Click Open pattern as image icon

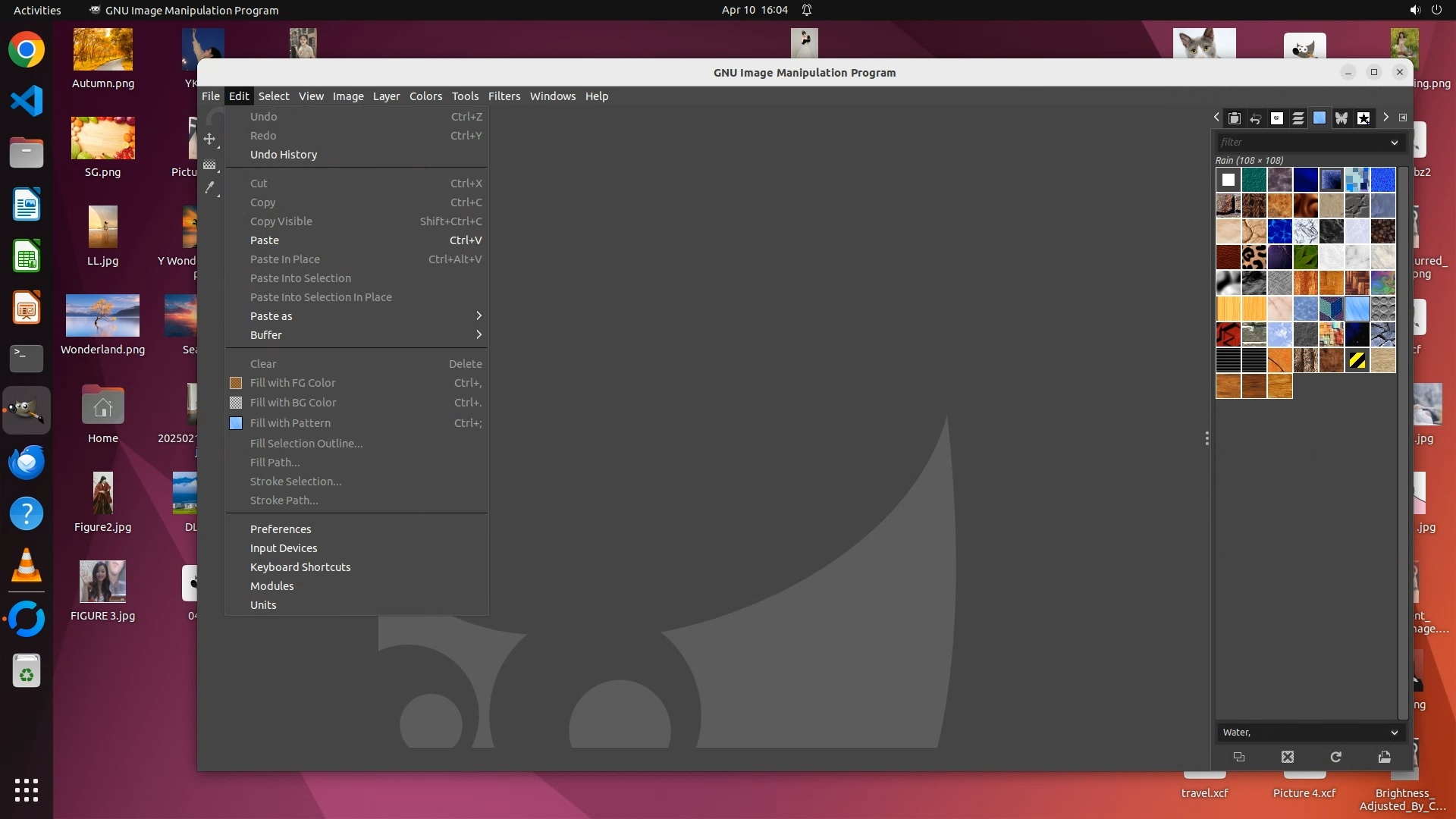click(1385, 757)
